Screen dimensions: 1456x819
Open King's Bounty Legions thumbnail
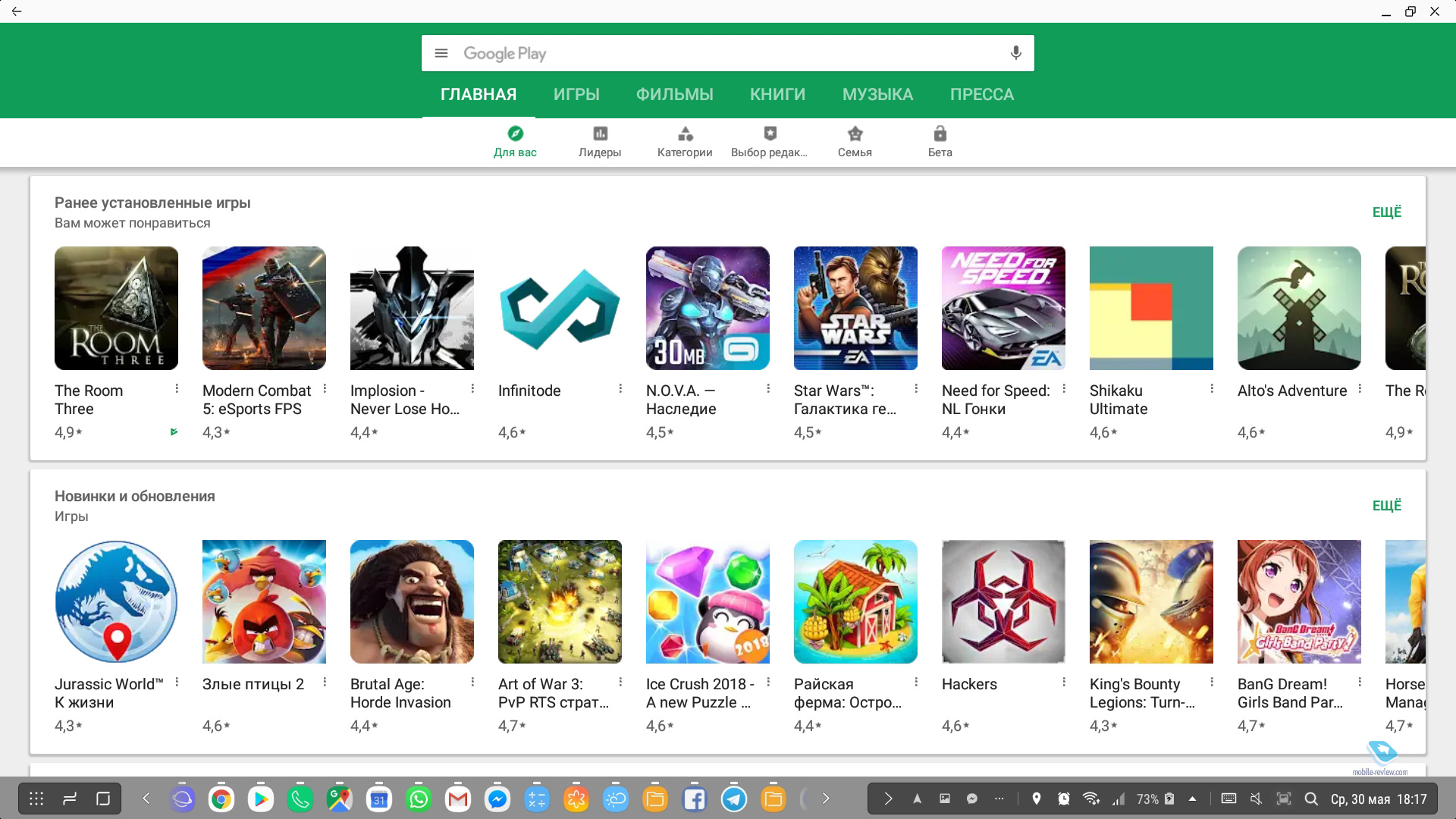point(1151,601)
